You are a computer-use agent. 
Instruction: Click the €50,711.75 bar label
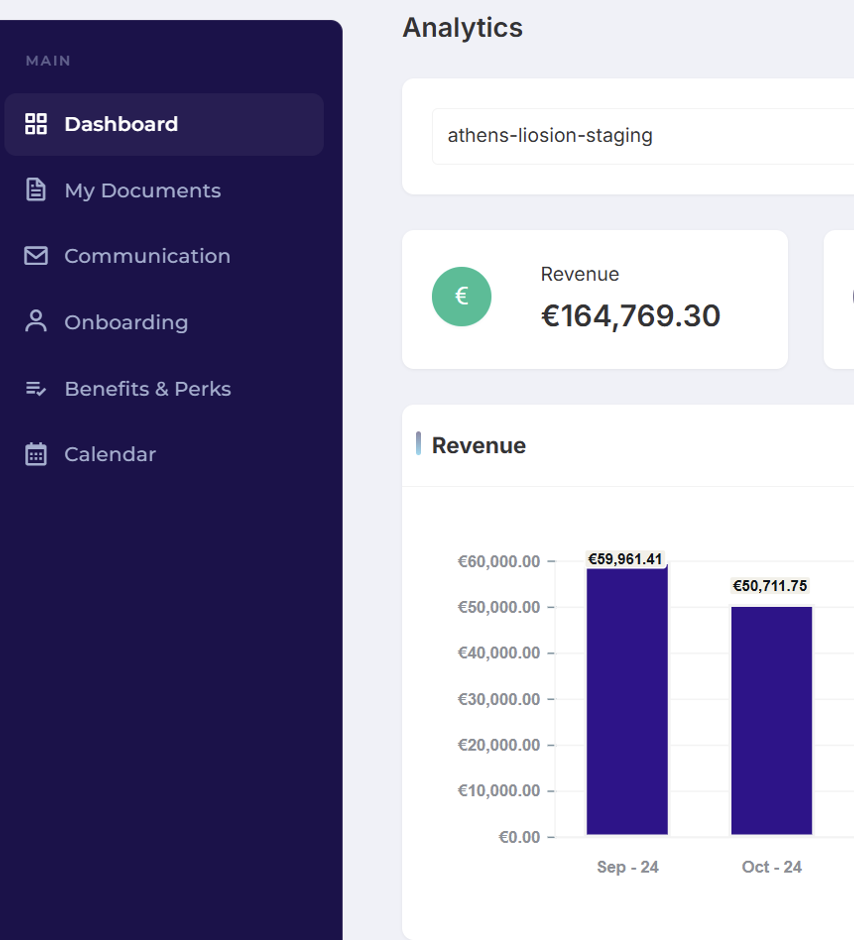(x=770, y=586)
